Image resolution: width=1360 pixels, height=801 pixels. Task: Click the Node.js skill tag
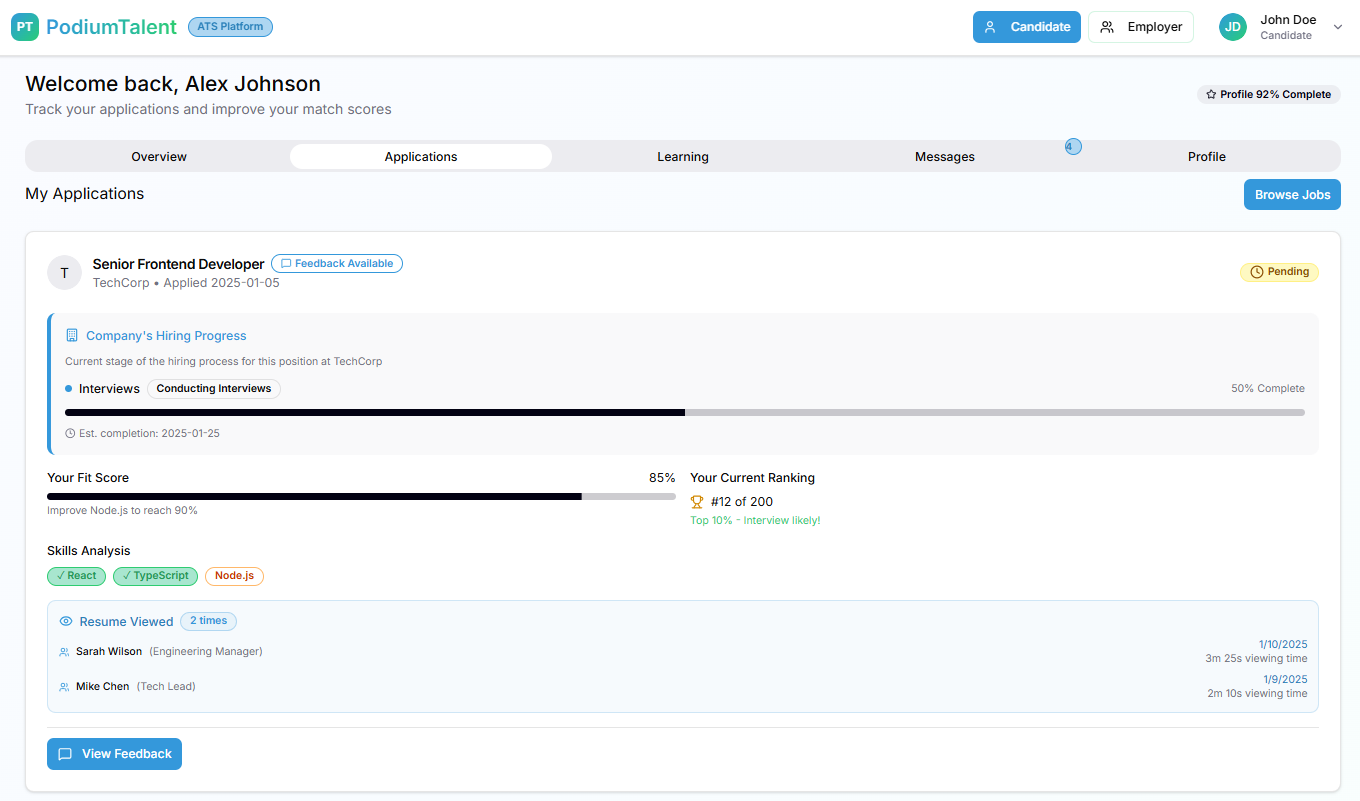pyautogui.click(x=234, y=576)
